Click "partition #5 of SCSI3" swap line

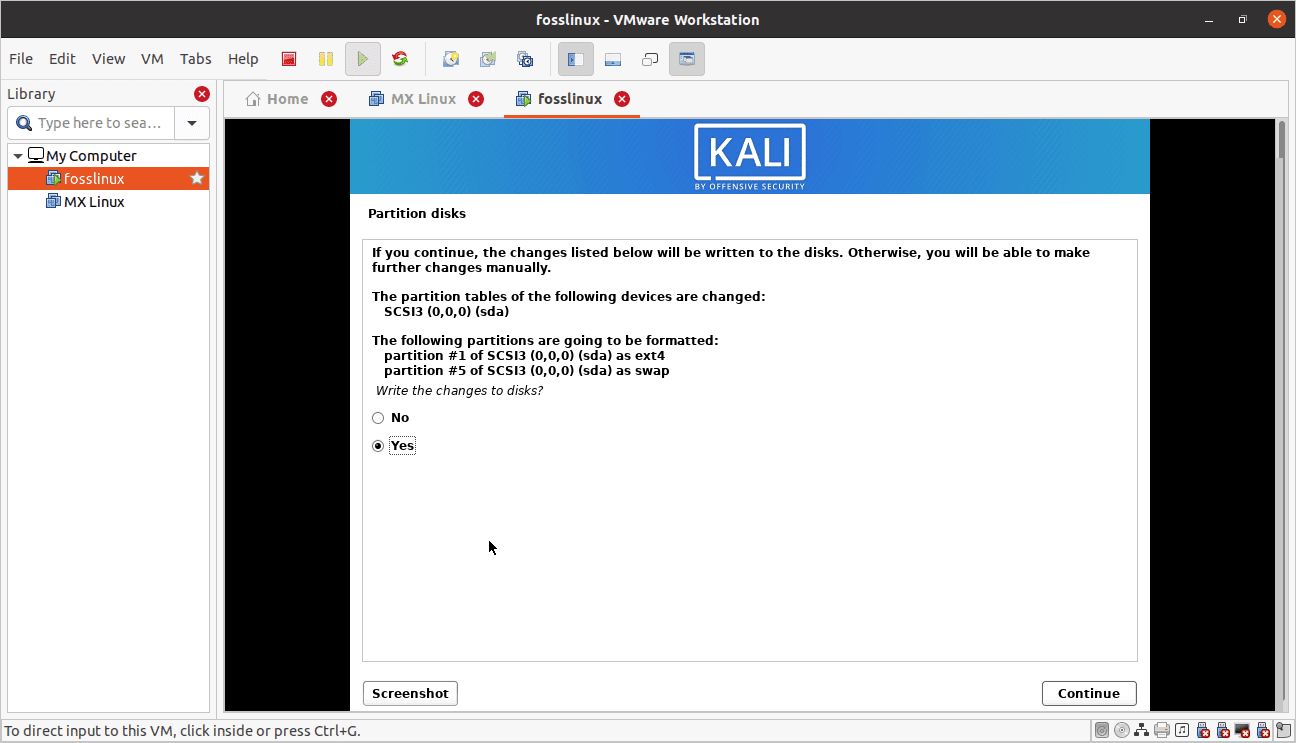(527, 371)
